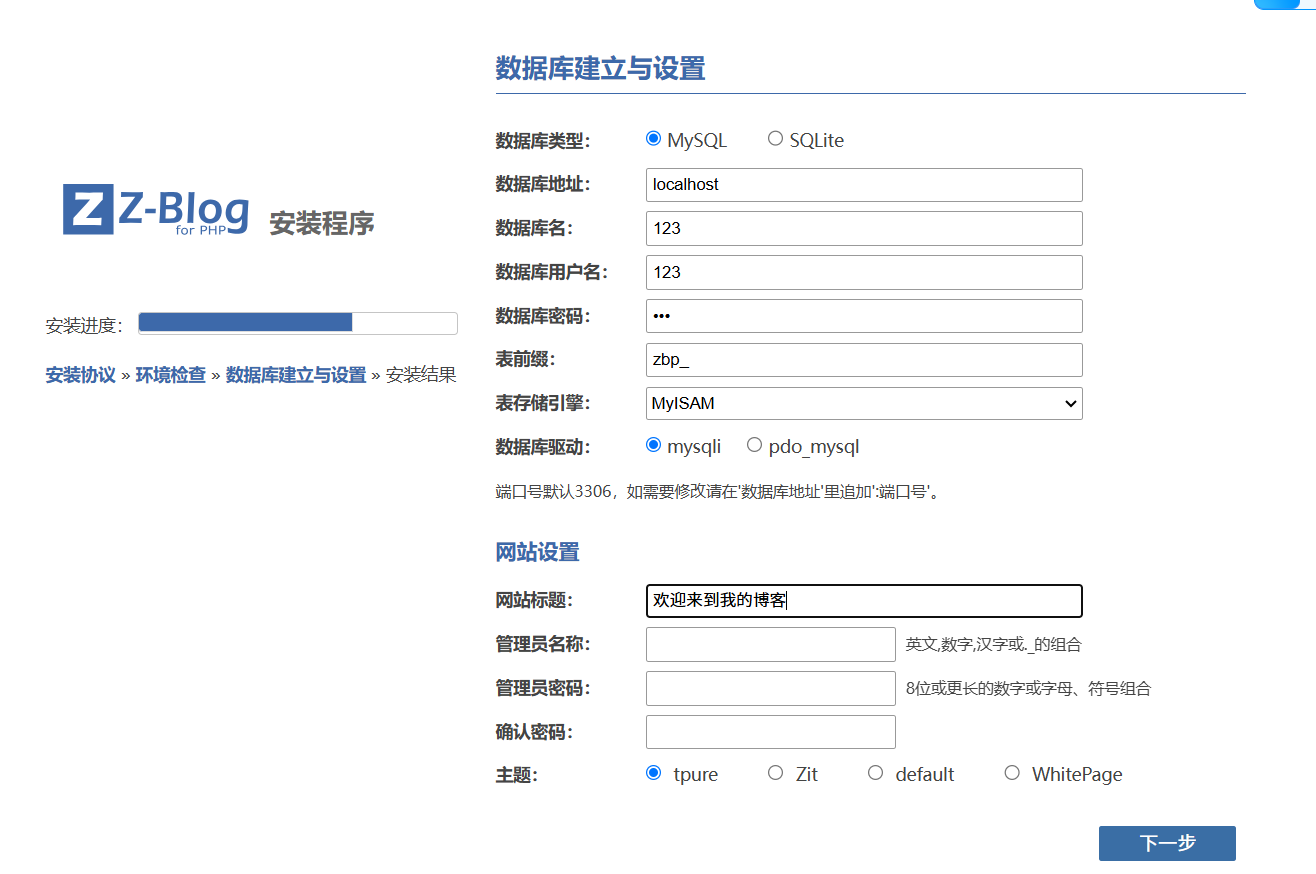Focus the 数据库用户名 field
The height and width of the screenshot is (874, 1316).
[864, 272]
